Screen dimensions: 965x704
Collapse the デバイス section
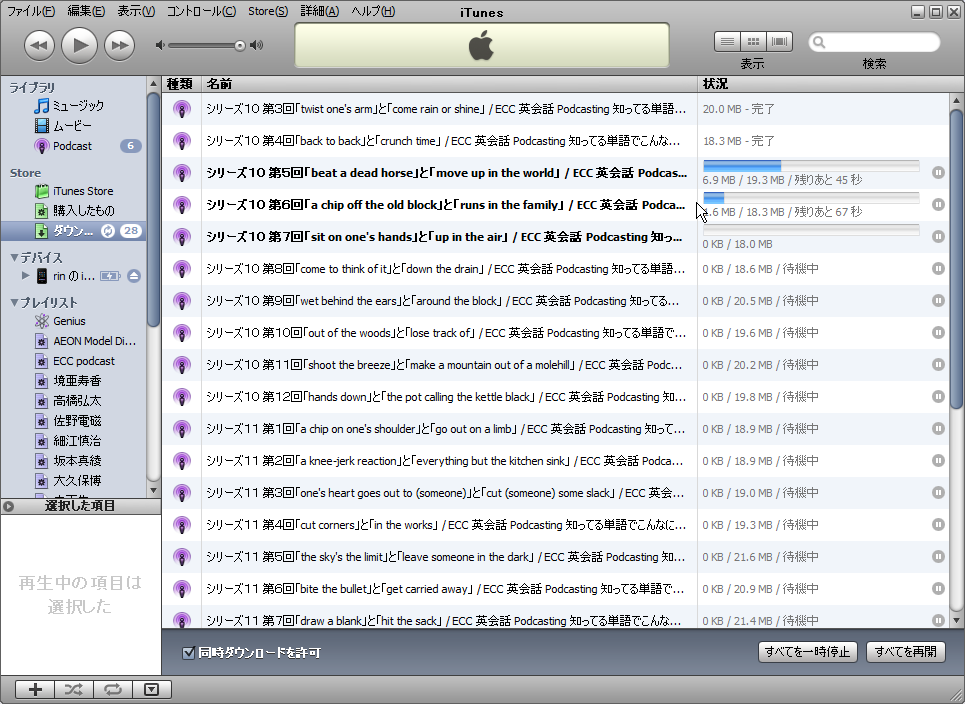point(14,257)
